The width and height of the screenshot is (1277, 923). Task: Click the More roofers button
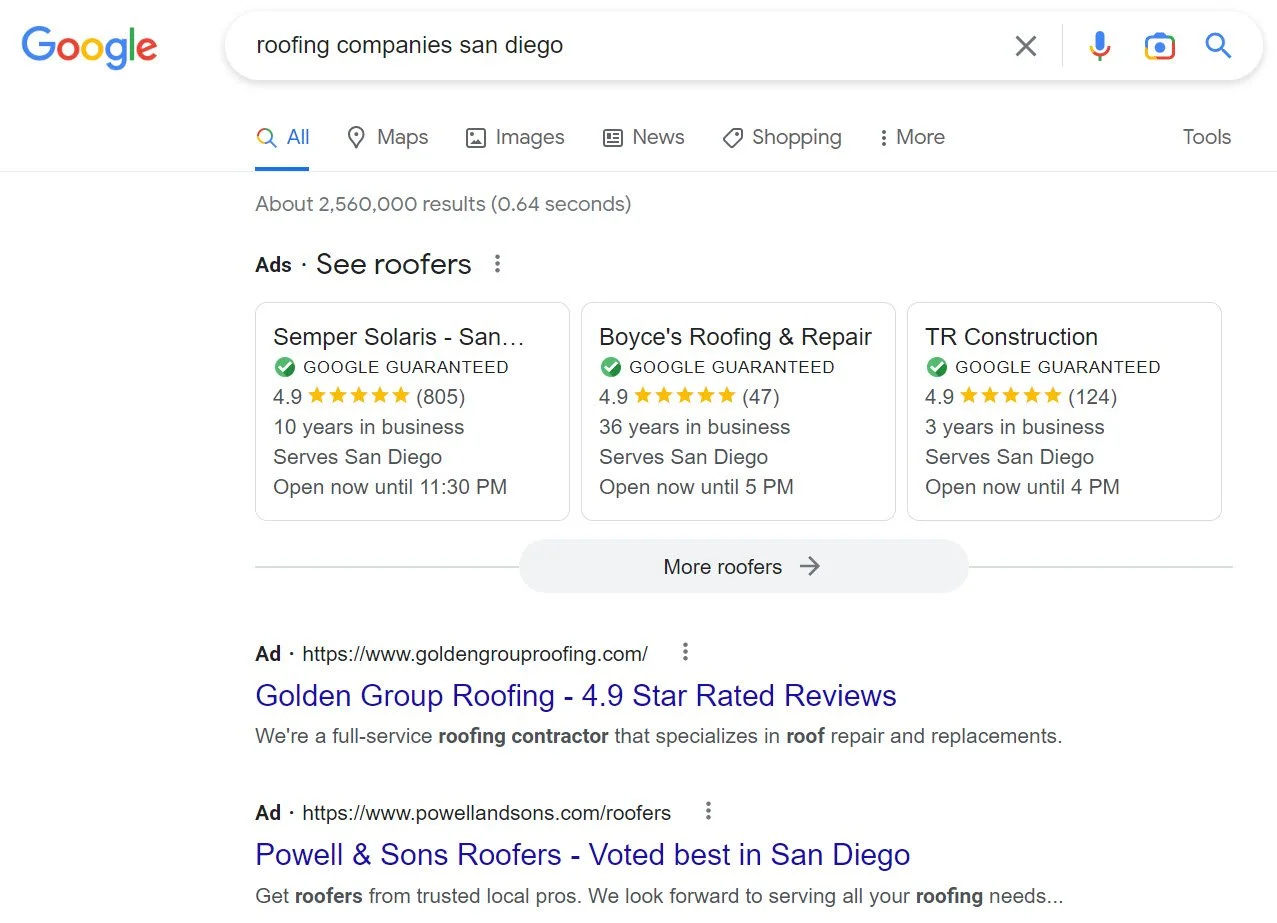pyautogui.click(x=743, y=567)
